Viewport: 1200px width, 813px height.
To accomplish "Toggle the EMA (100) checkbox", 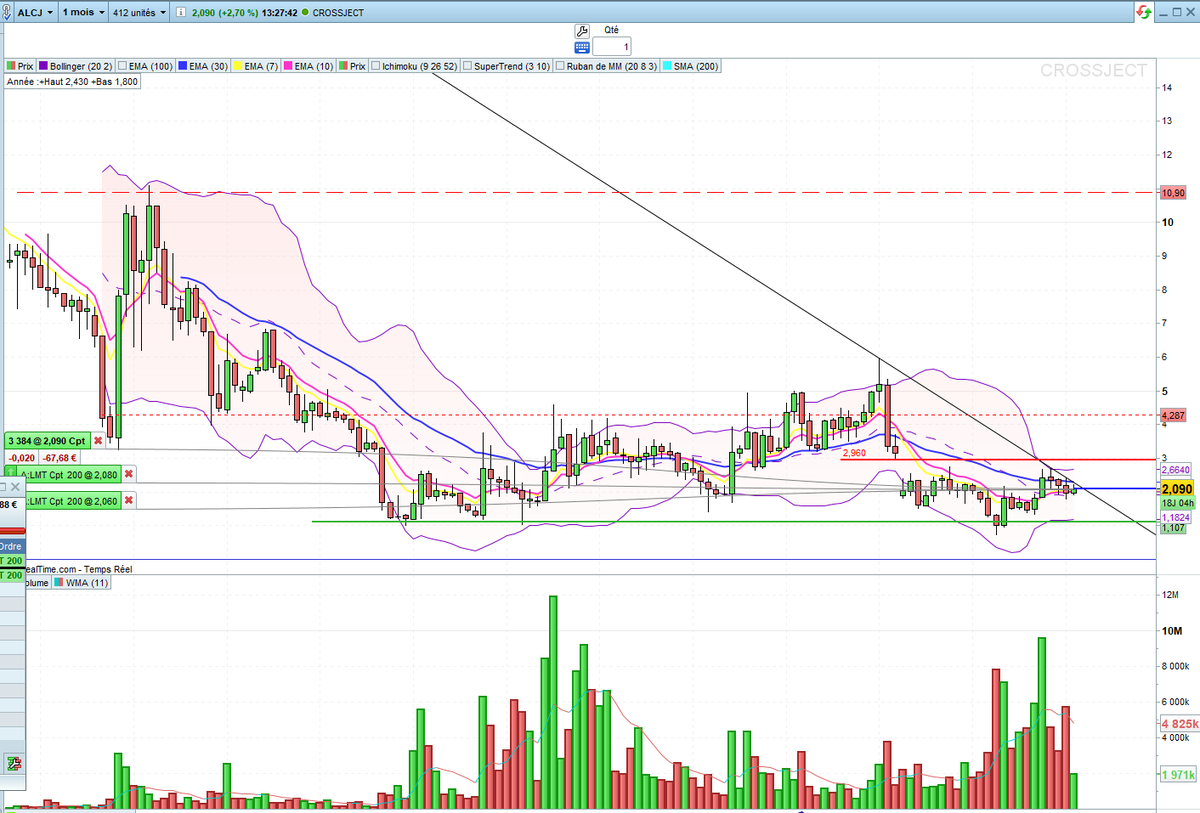I will 123,66.
